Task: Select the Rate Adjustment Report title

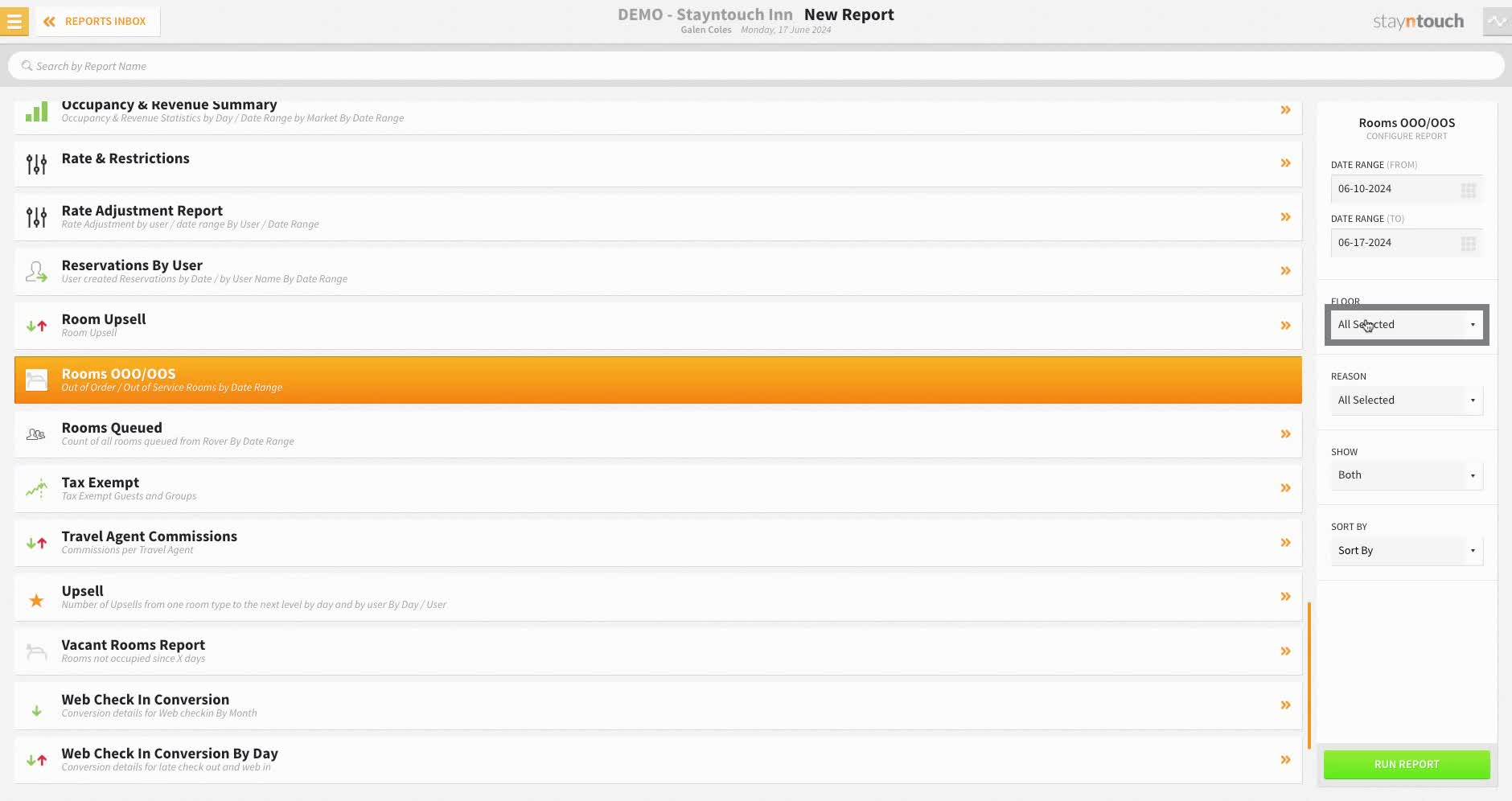Action: pos(142,211)
